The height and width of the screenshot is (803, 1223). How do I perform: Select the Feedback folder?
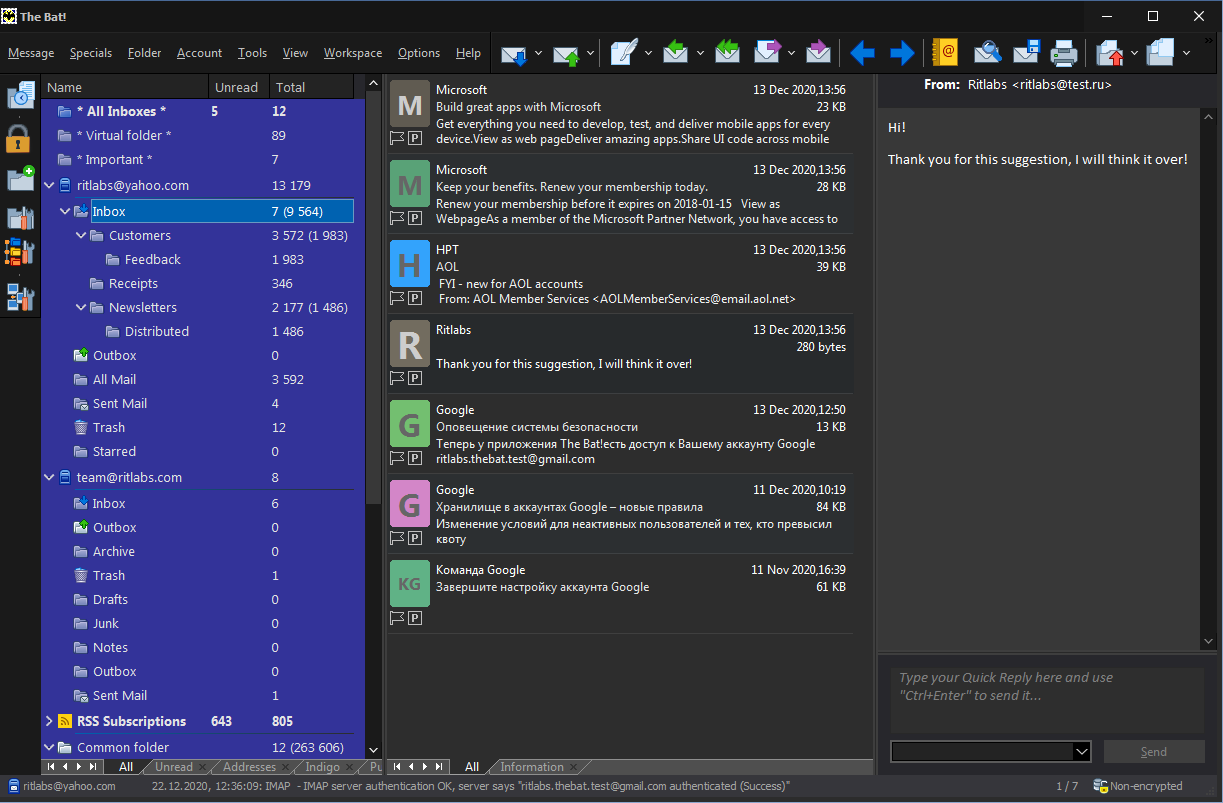153,259
